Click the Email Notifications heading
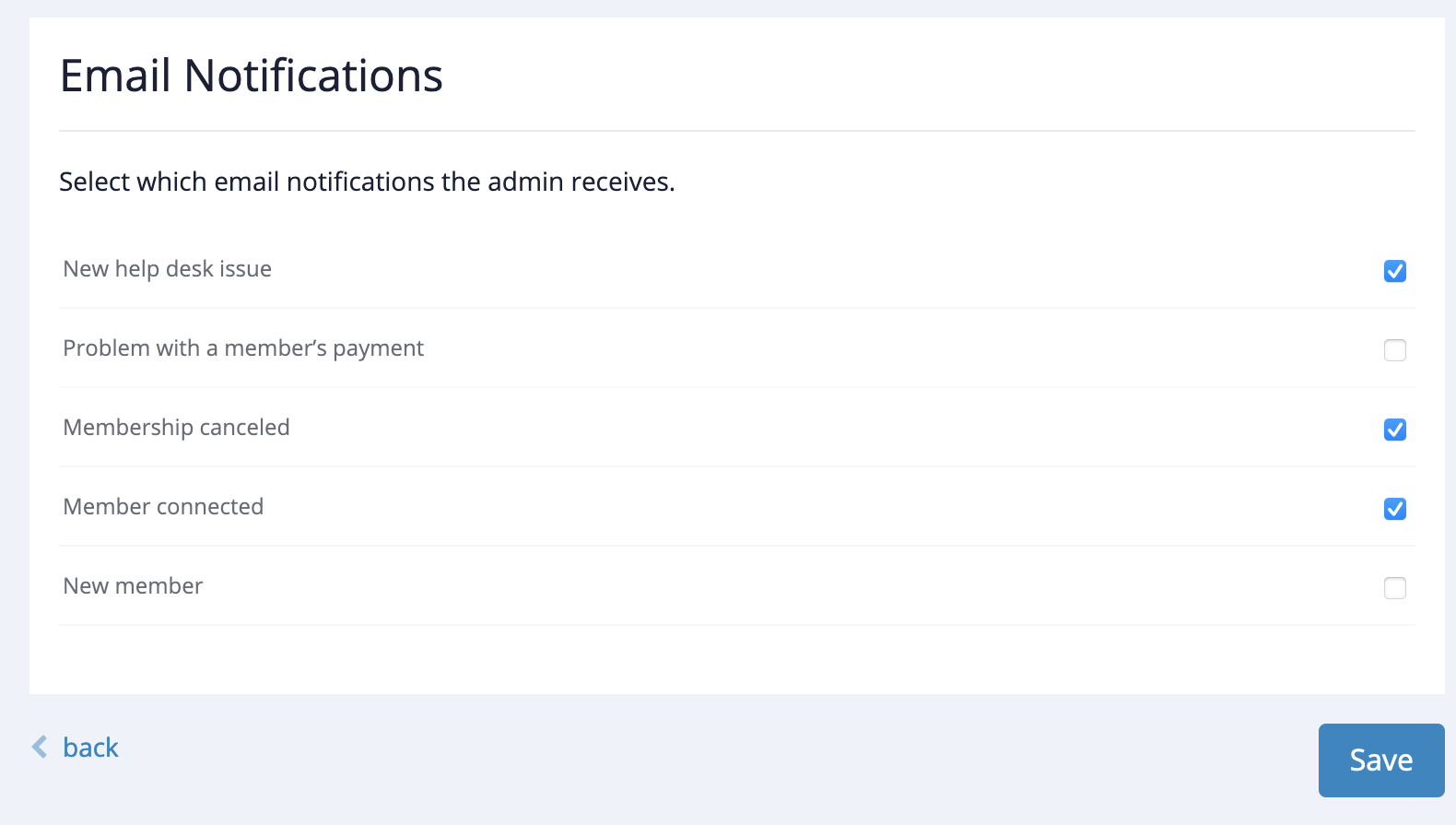The height and width of the screenshot is (825, 1456). click(251, 76)
